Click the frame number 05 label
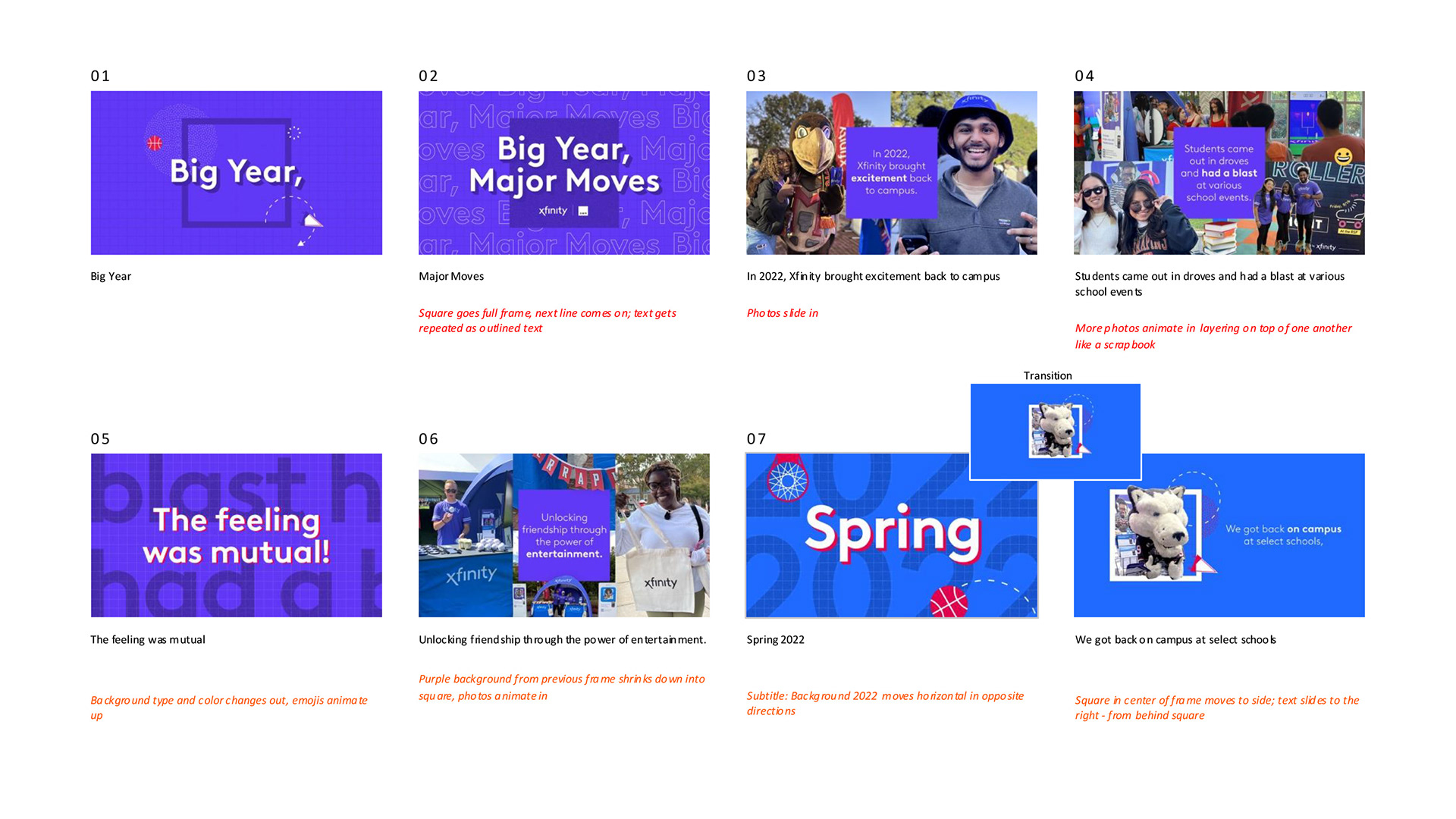1456x819 pixels. pyautogui.click(x=100, y=439)
